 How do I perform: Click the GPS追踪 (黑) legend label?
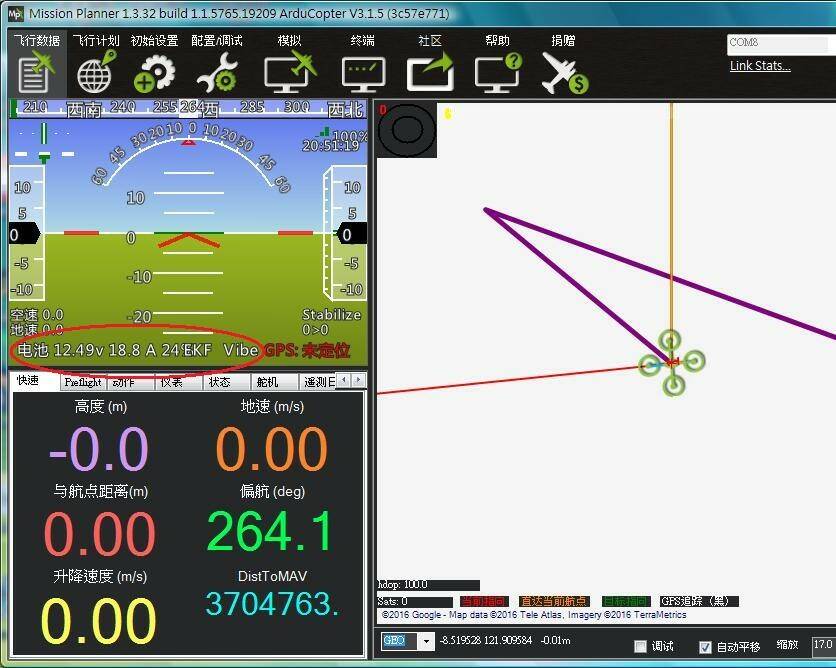click(x=699, y=601)
